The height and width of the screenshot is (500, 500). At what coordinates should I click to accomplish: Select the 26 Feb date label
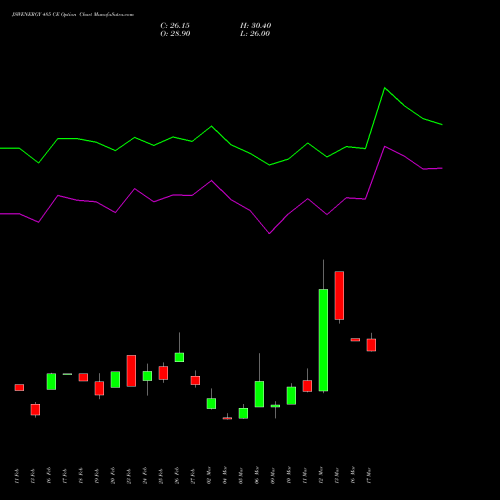pyautogui.click(x=177, y=476)
